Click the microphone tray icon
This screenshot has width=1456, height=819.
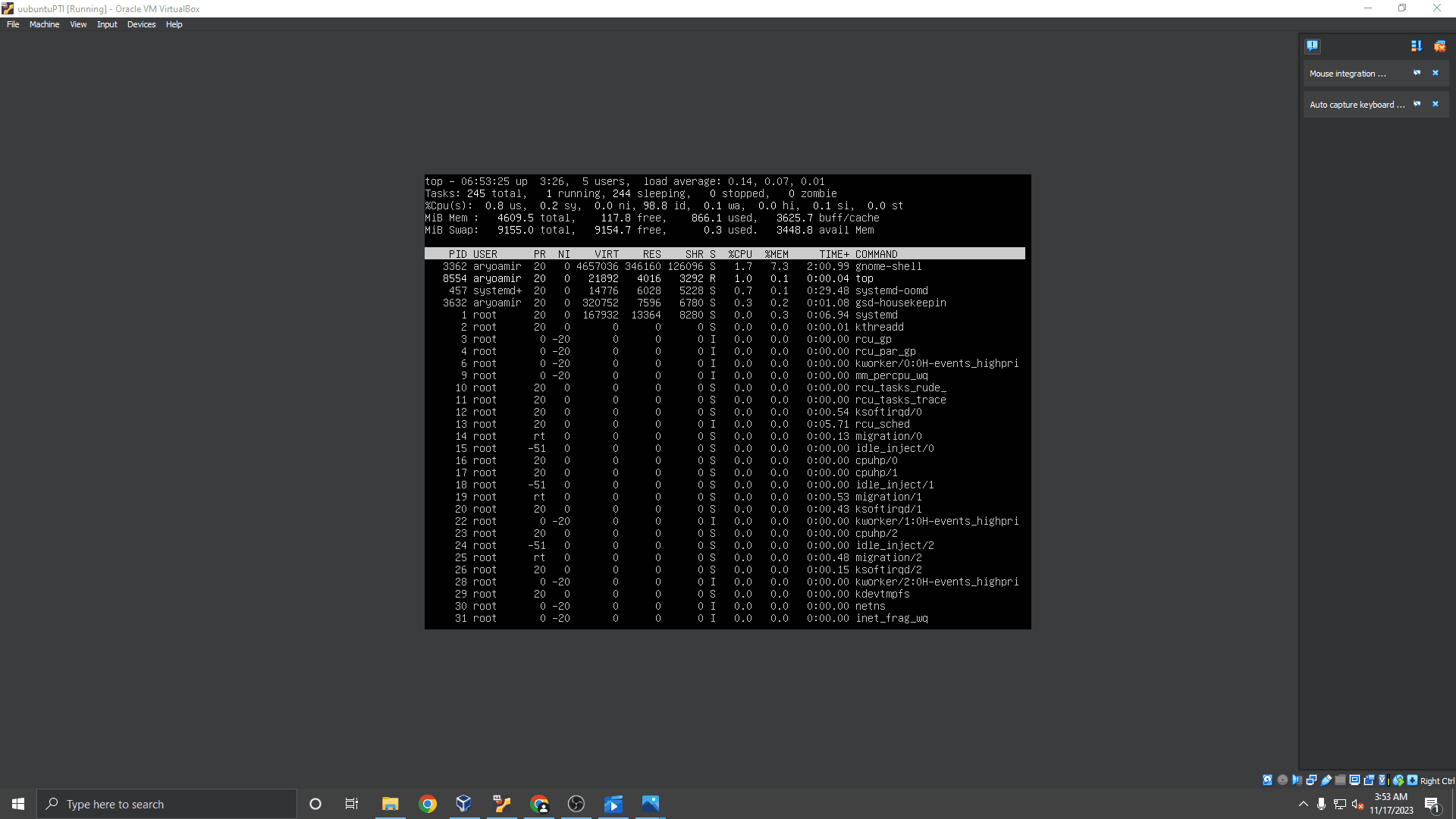tap(1322, 804)
